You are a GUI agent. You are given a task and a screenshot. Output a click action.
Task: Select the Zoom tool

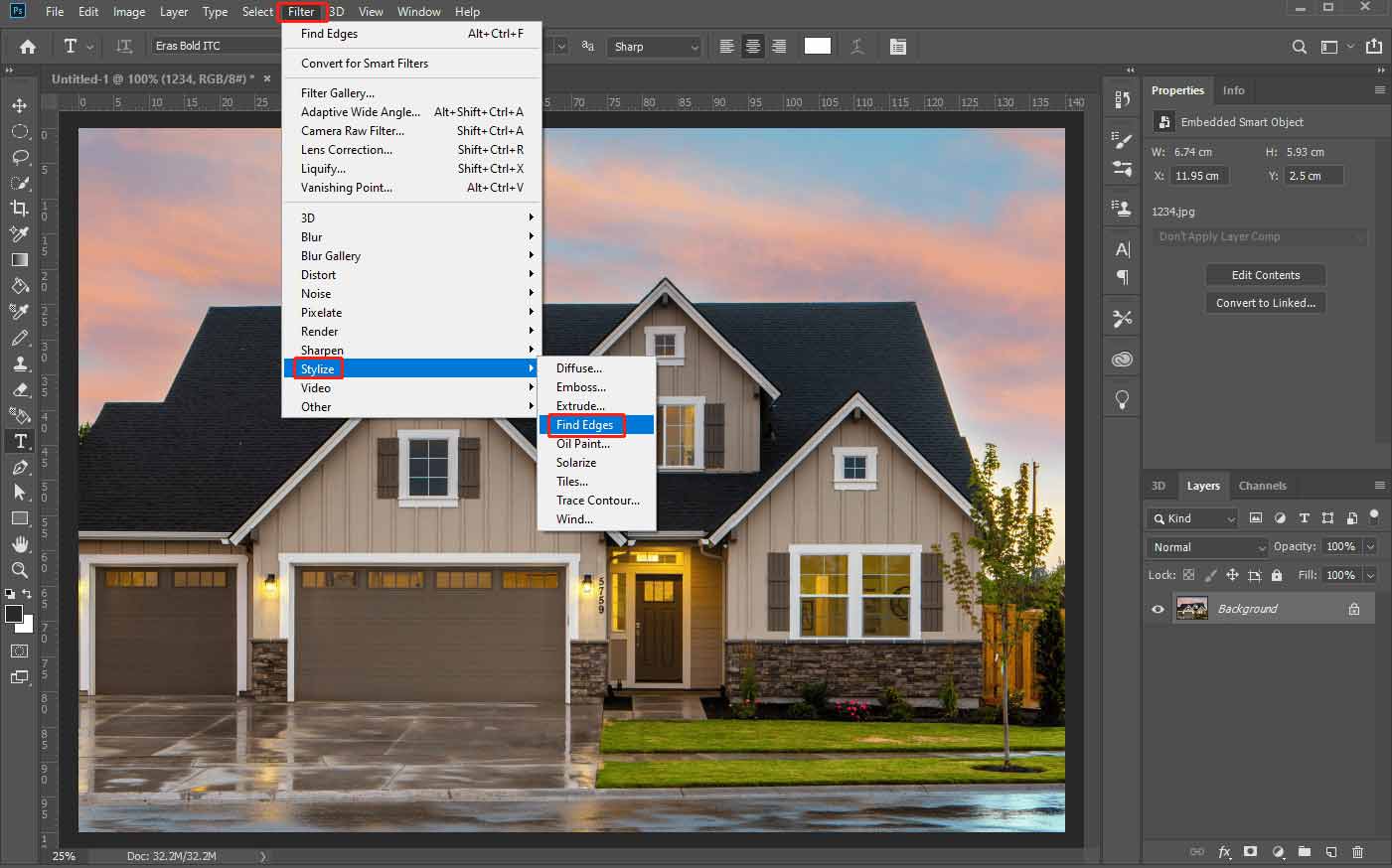(20, 570)
